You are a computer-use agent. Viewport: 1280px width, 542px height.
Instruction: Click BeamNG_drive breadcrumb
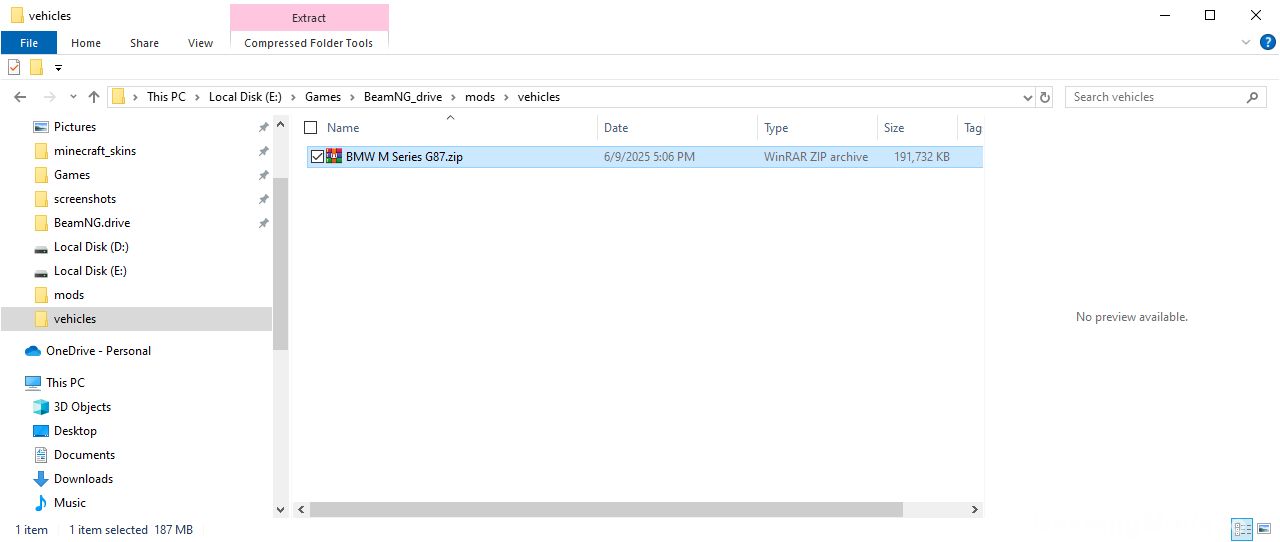click(403, 97)
